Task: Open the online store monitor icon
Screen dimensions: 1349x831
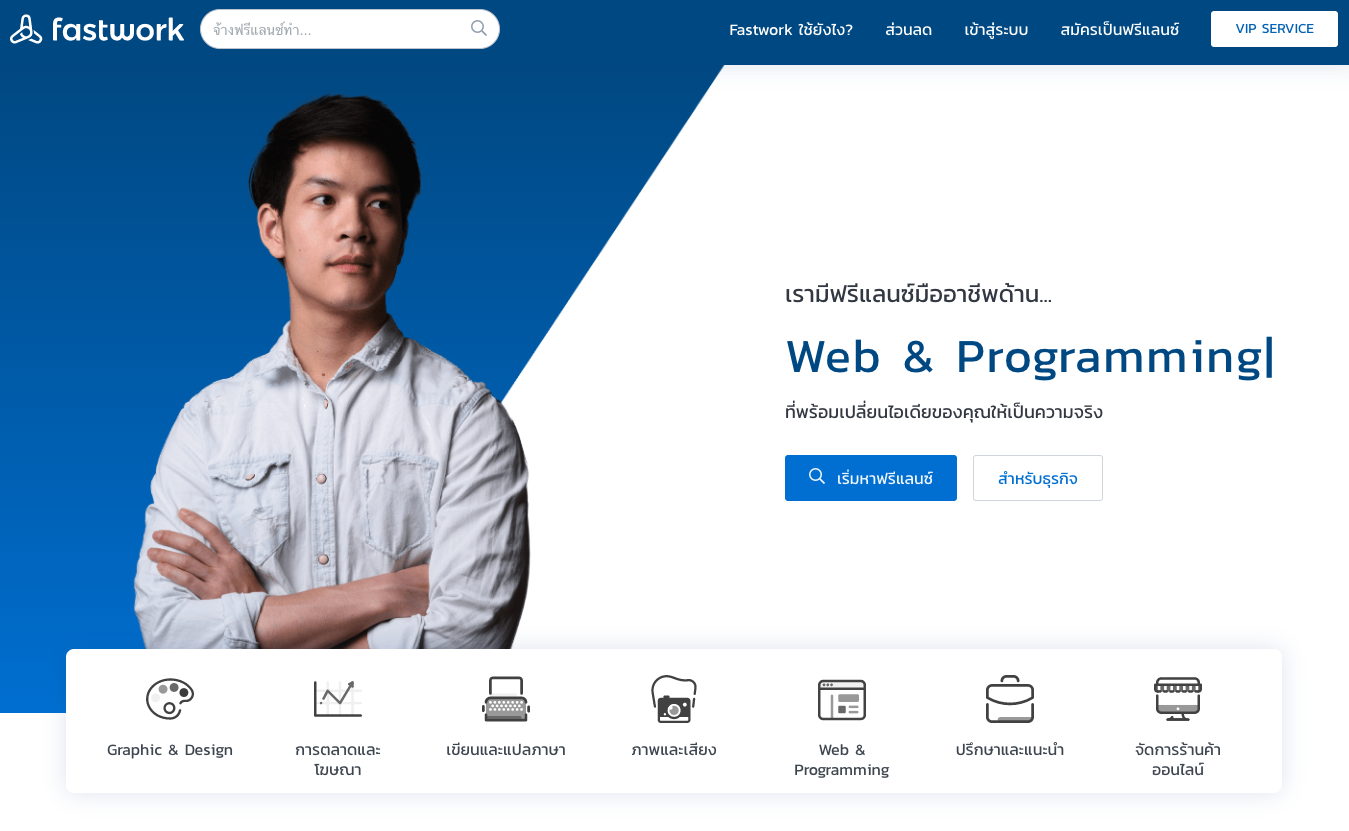Action: click(1178, 698)
